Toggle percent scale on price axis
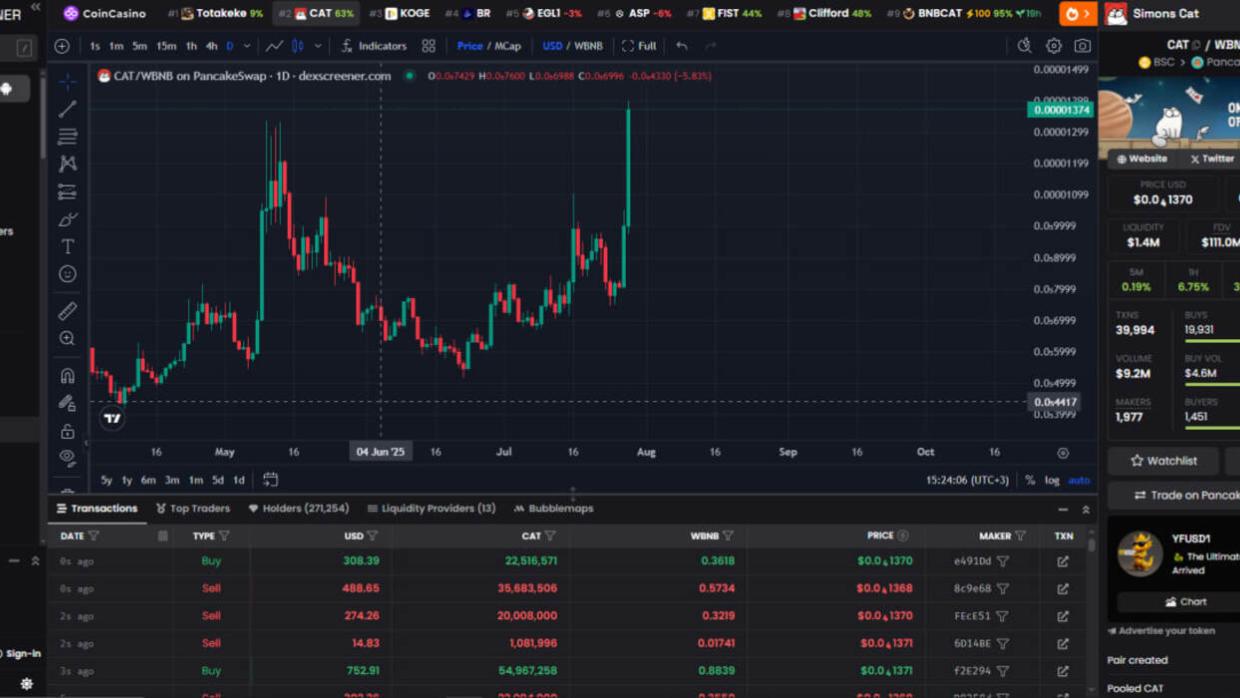 (x=1030, y=480)
